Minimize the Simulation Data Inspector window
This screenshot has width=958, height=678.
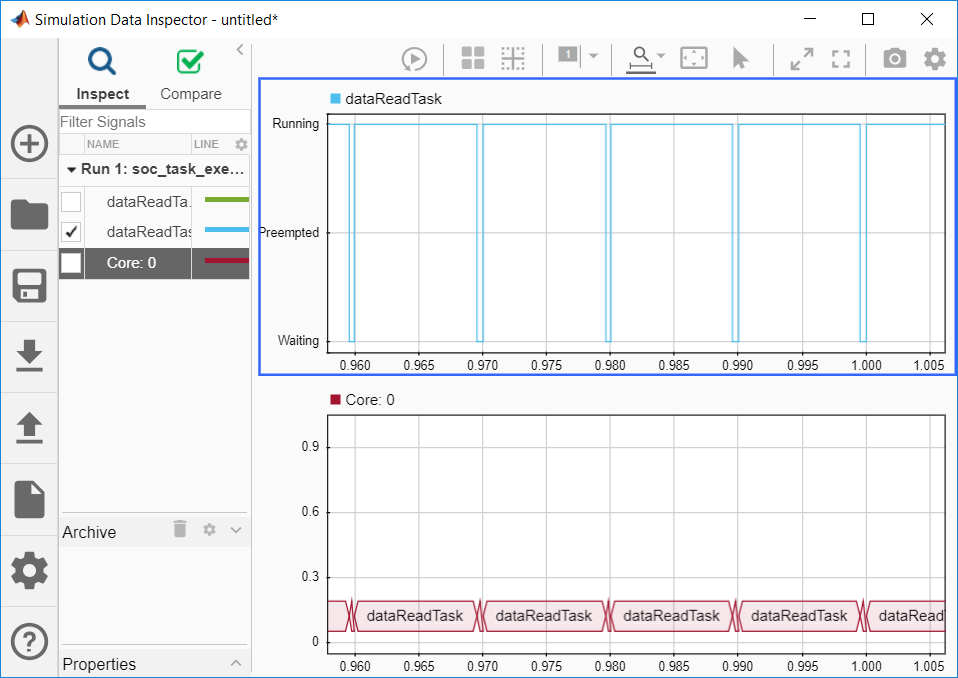[810, 19]
